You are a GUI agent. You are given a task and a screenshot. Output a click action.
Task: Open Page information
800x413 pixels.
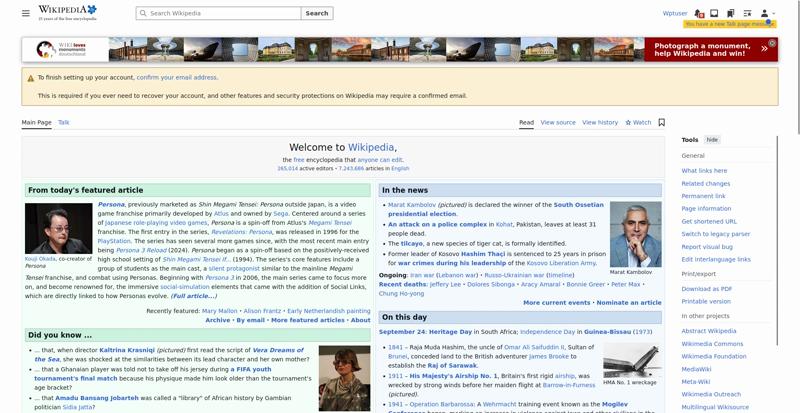coord(706,209)
